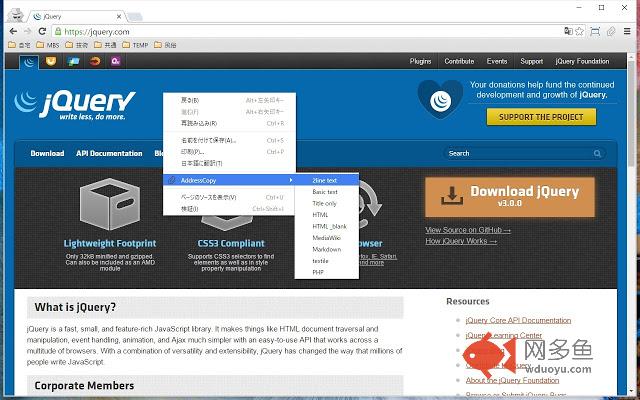Click the bracket-shaped extension icon beside star
The width and height of the screenshot is (640, 400).
click(x=595, y=31)
